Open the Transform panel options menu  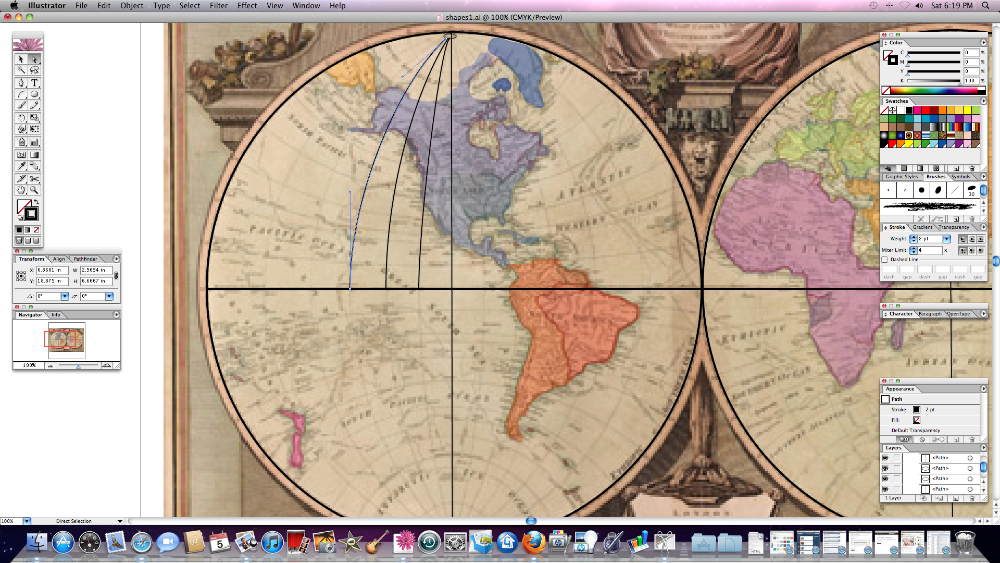point(116,259)
